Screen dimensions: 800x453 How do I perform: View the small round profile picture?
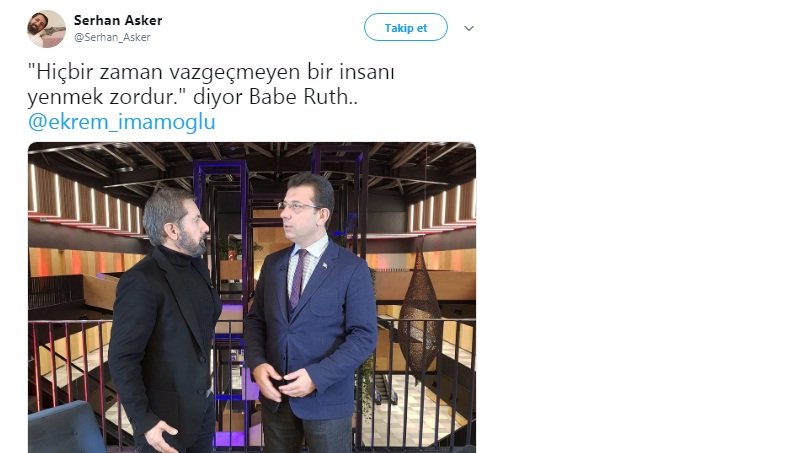click(46, 29)
